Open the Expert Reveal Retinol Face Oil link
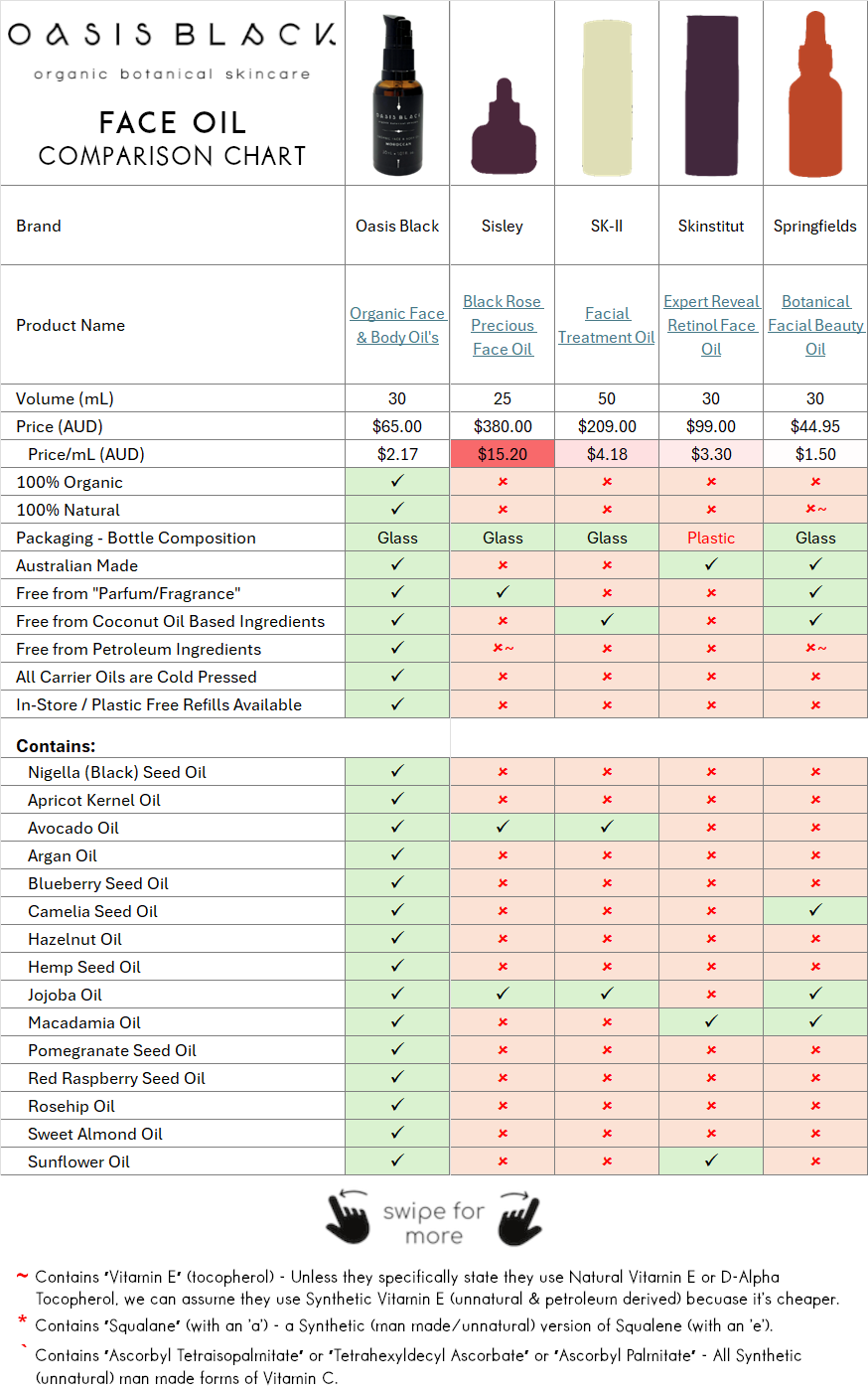 [x=711, y=325]
